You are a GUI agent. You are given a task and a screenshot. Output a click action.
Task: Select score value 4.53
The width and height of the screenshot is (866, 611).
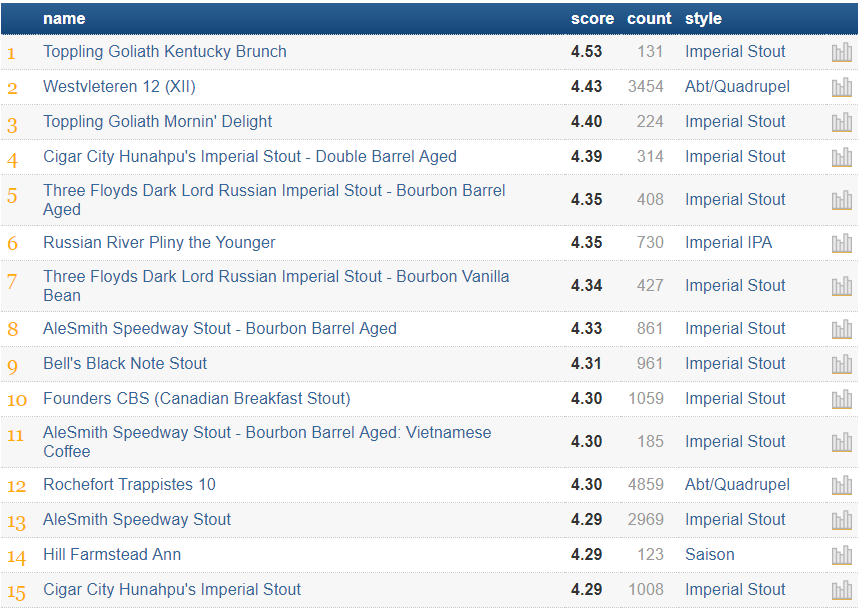click(587, 51)
